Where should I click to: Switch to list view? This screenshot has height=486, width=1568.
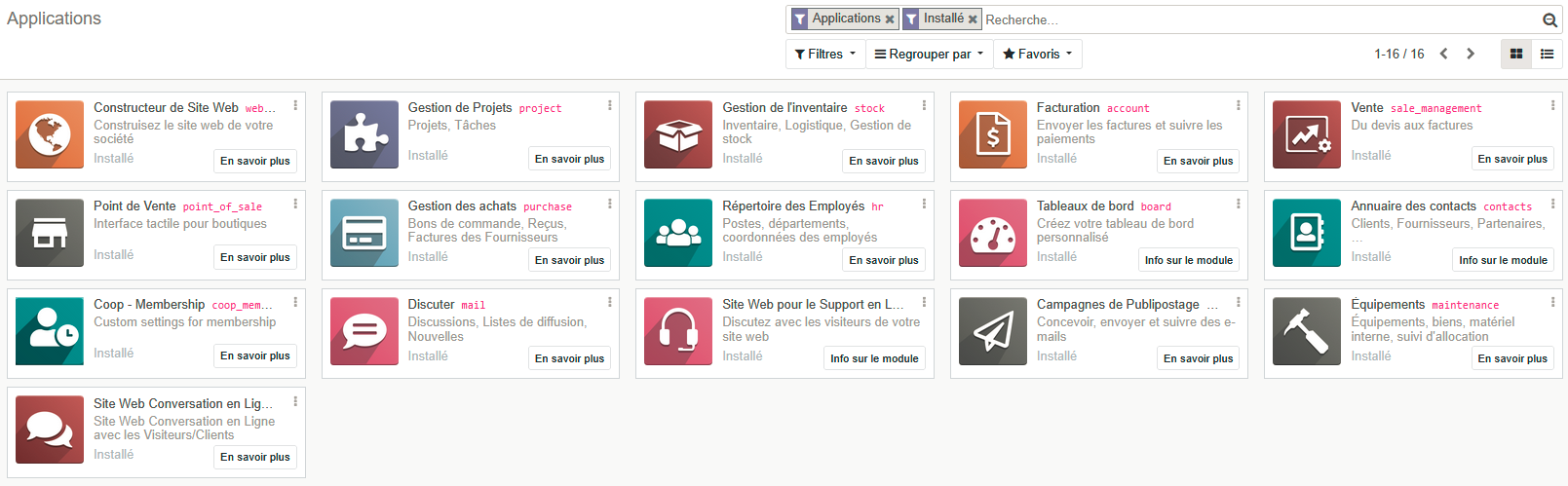(1547, 55)
